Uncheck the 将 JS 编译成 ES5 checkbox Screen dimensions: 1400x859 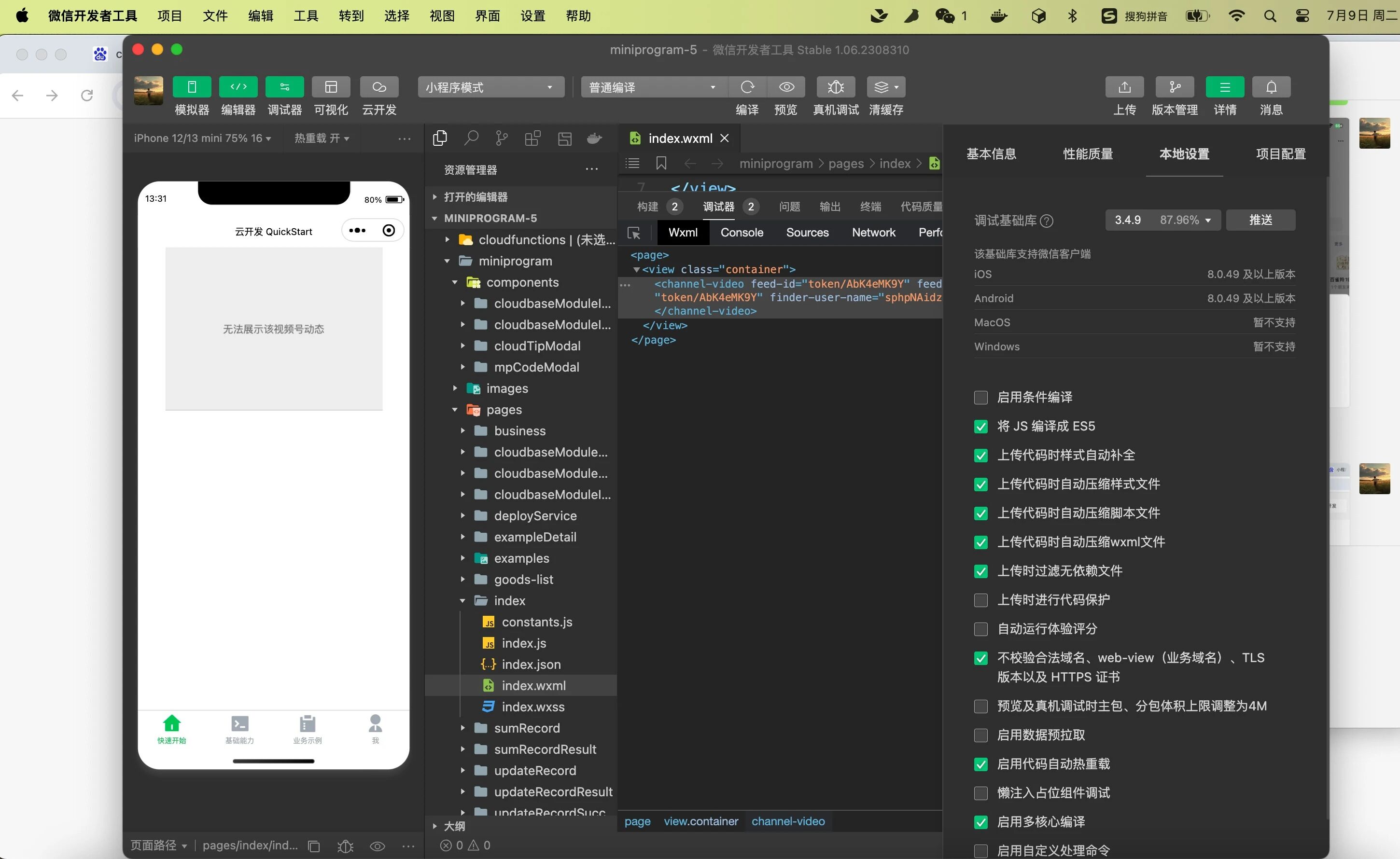pyautogui.click(x=980, y=427)
